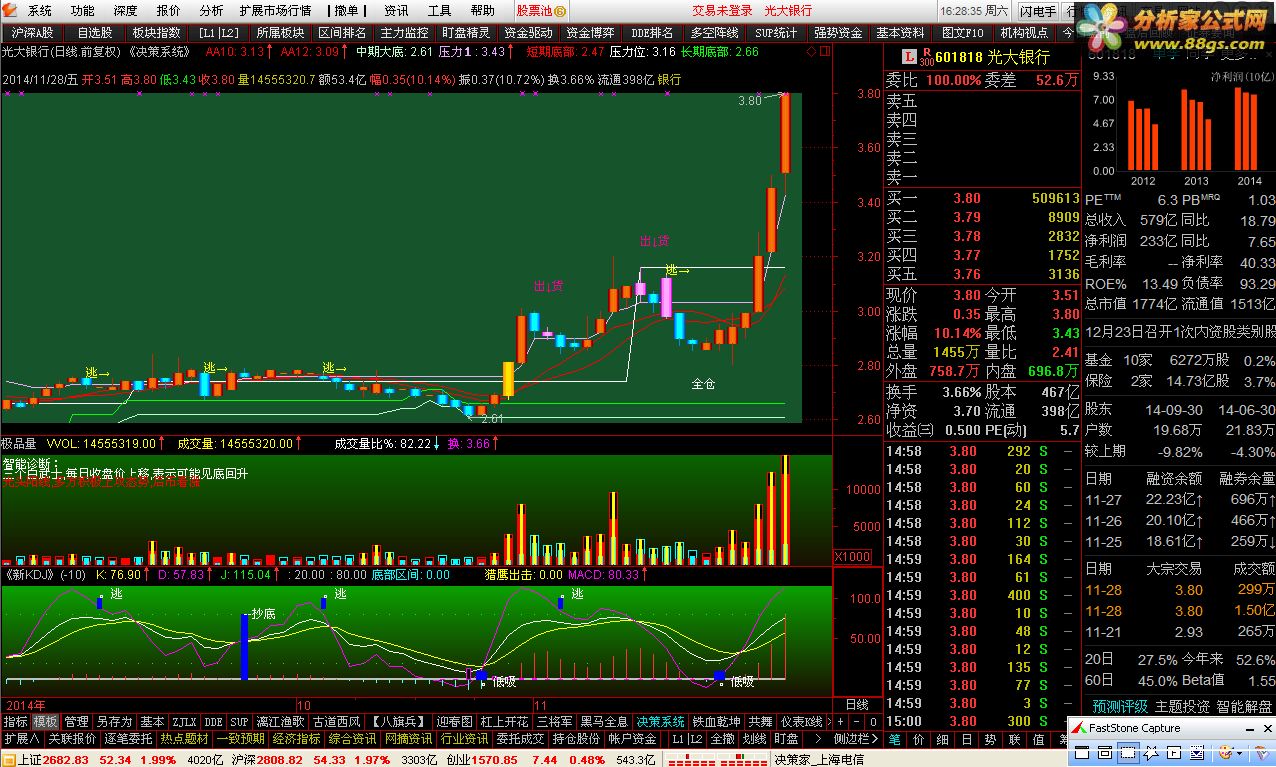Open the 资讯 menu
1276x767 pixels.
click(396, 11)
